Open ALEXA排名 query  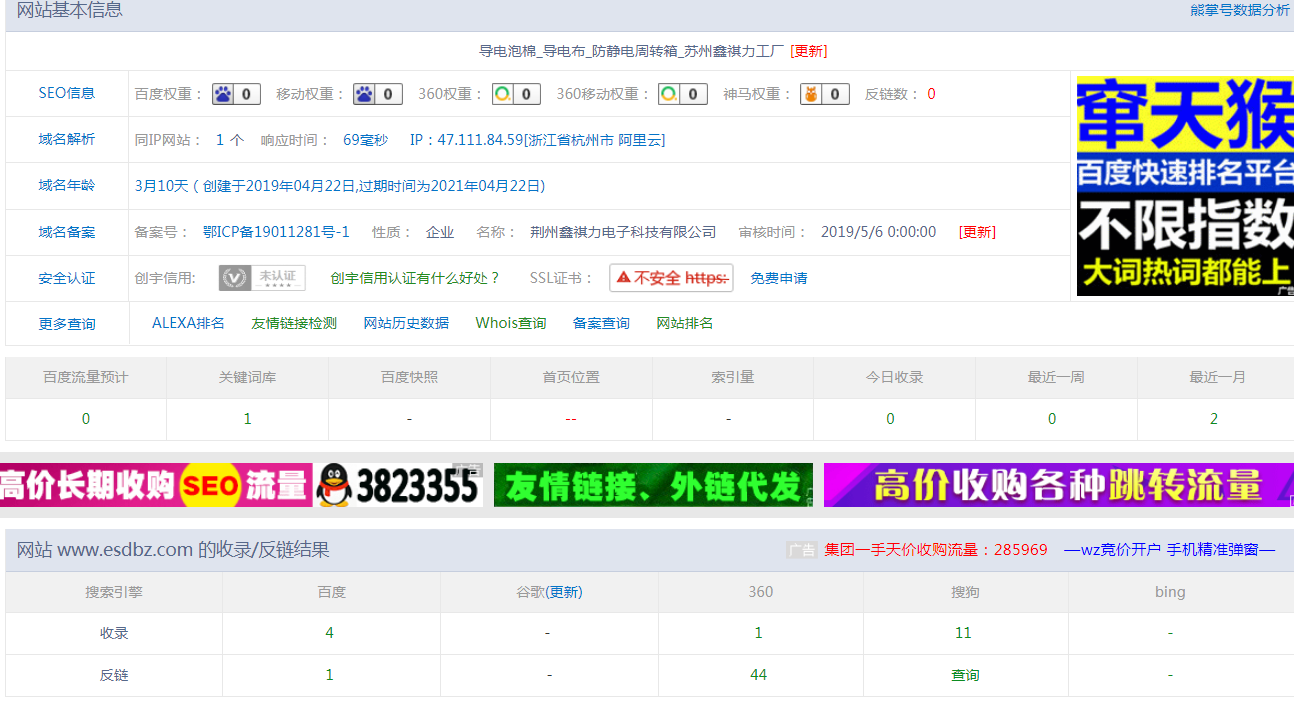pos(188,323)
